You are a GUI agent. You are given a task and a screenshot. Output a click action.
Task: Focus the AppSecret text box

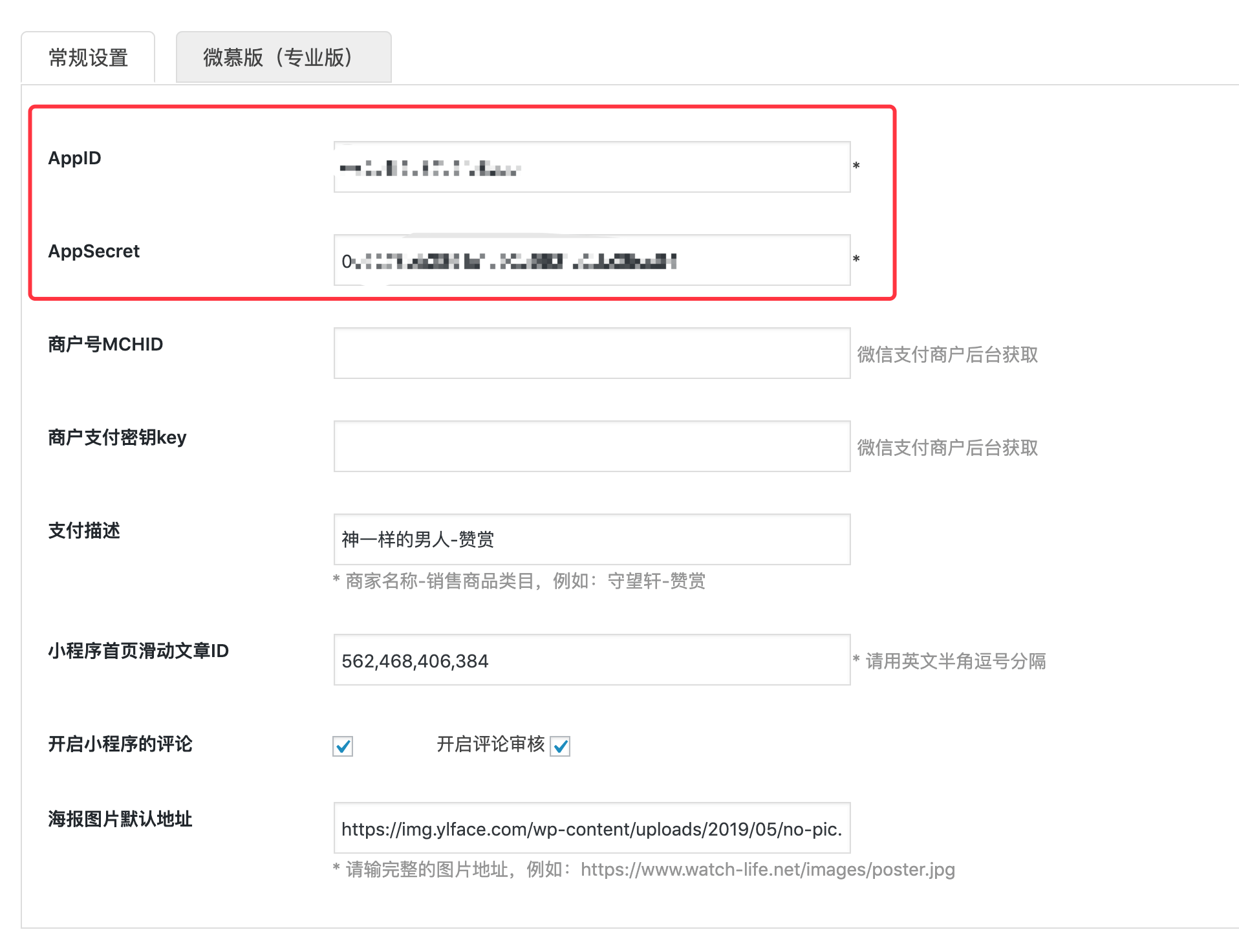[591, 260]
